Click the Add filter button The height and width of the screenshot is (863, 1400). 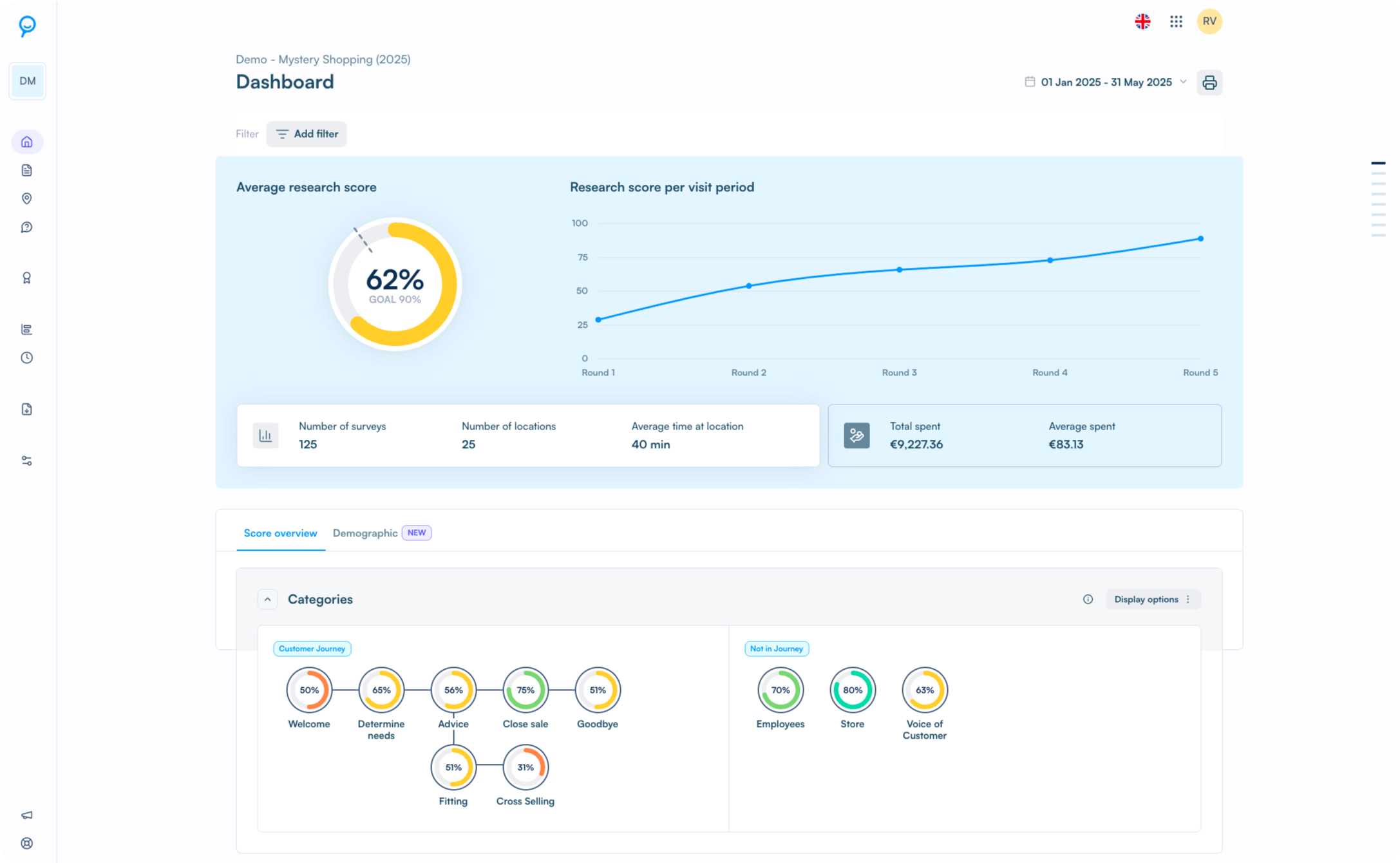307,134
